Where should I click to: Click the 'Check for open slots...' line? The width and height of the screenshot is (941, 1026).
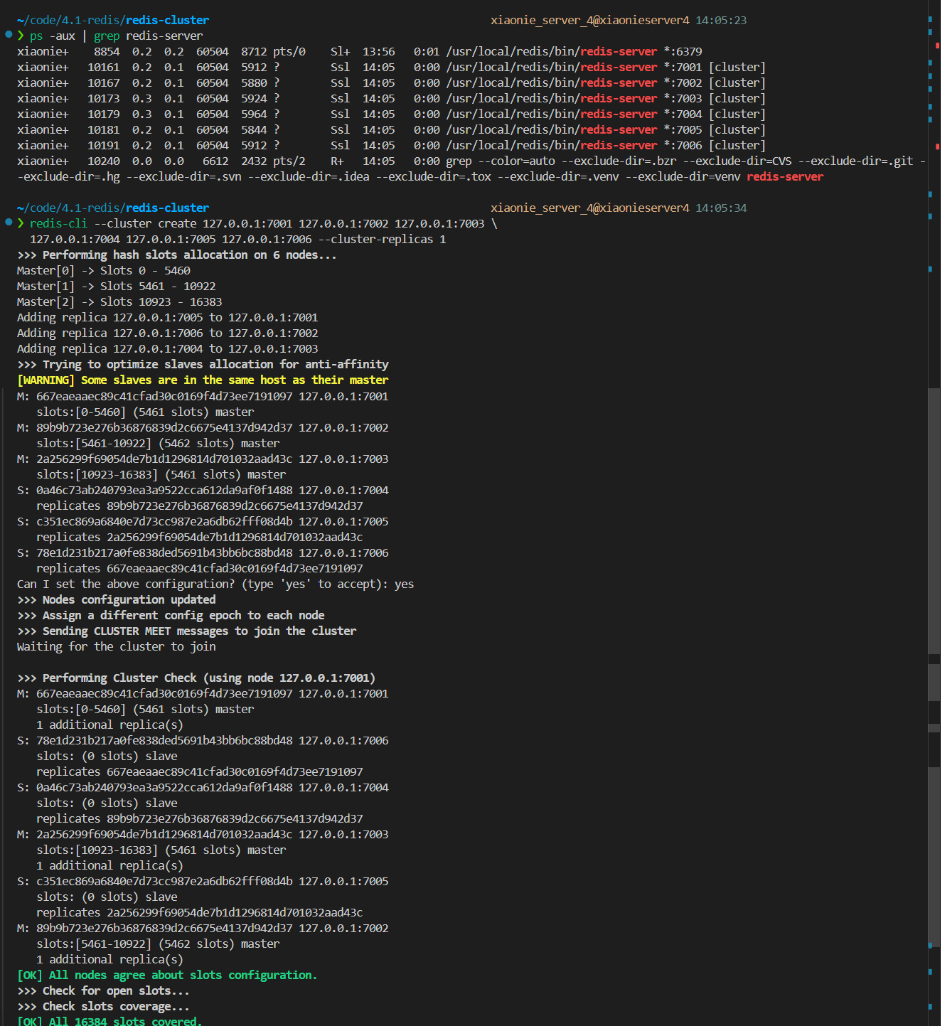[x=103, y=991]
